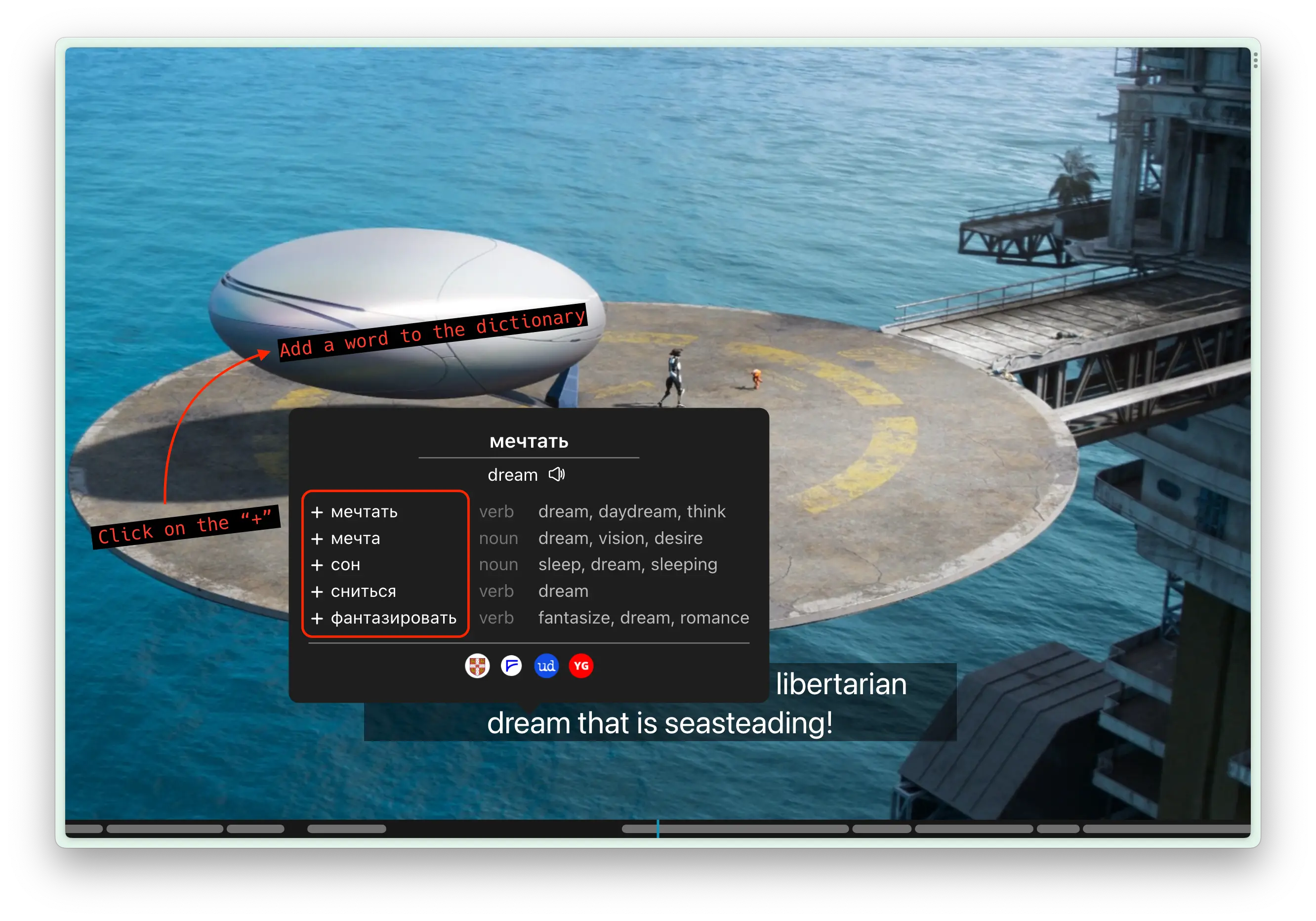The height and width of the screenshot is (921, 1316).
Task: Open Urban Dictionary ud icon
Action: click(x=546, y=666)
